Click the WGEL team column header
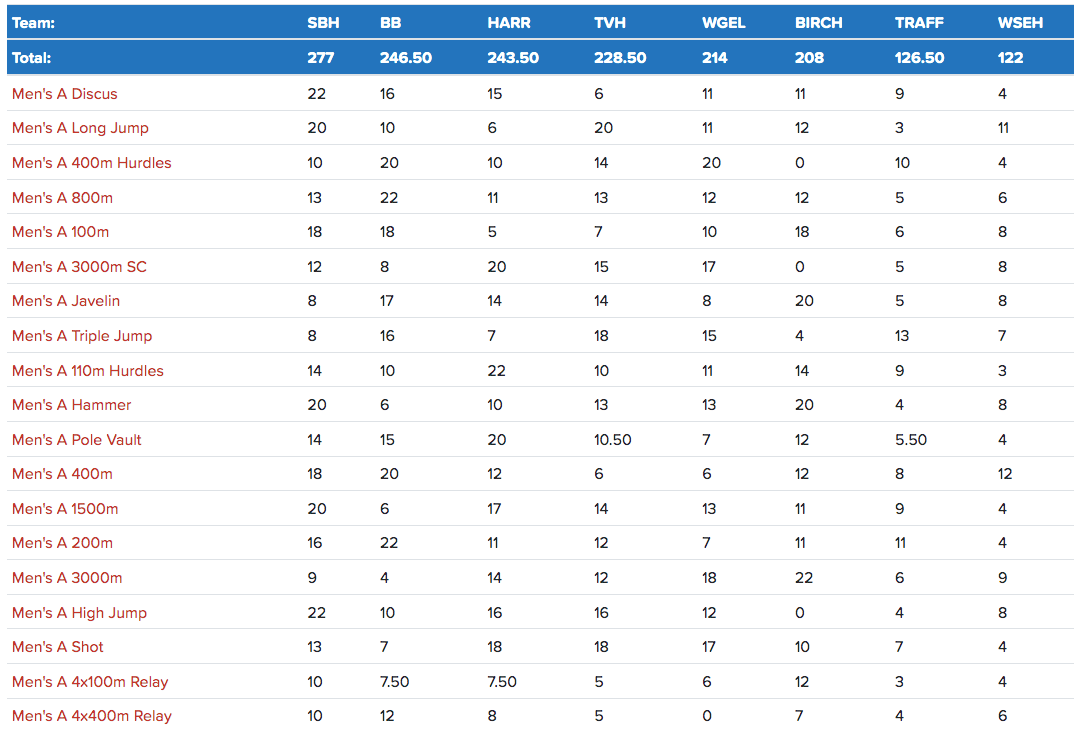The image size is (1074, 745). pyautogui.click(x=723, y=23)
